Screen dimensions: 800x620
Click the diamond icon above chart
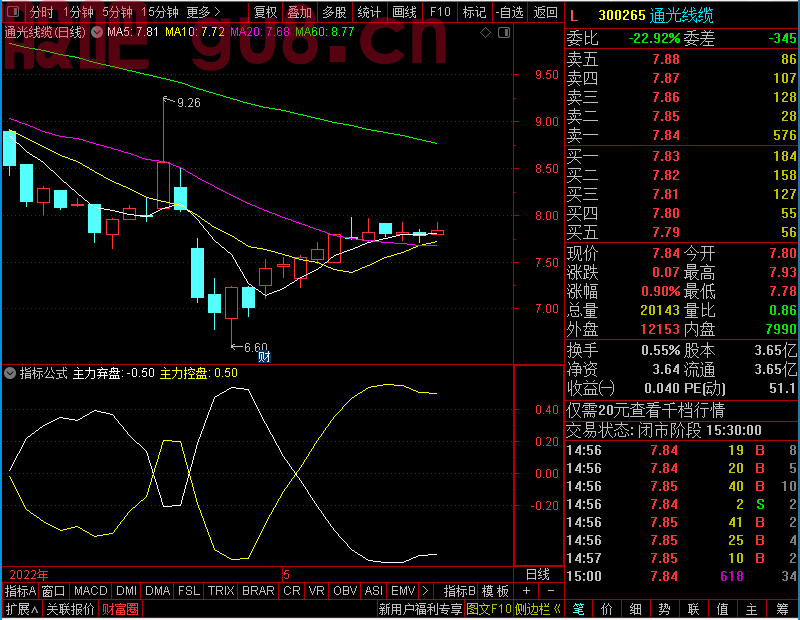click(486, 33)
